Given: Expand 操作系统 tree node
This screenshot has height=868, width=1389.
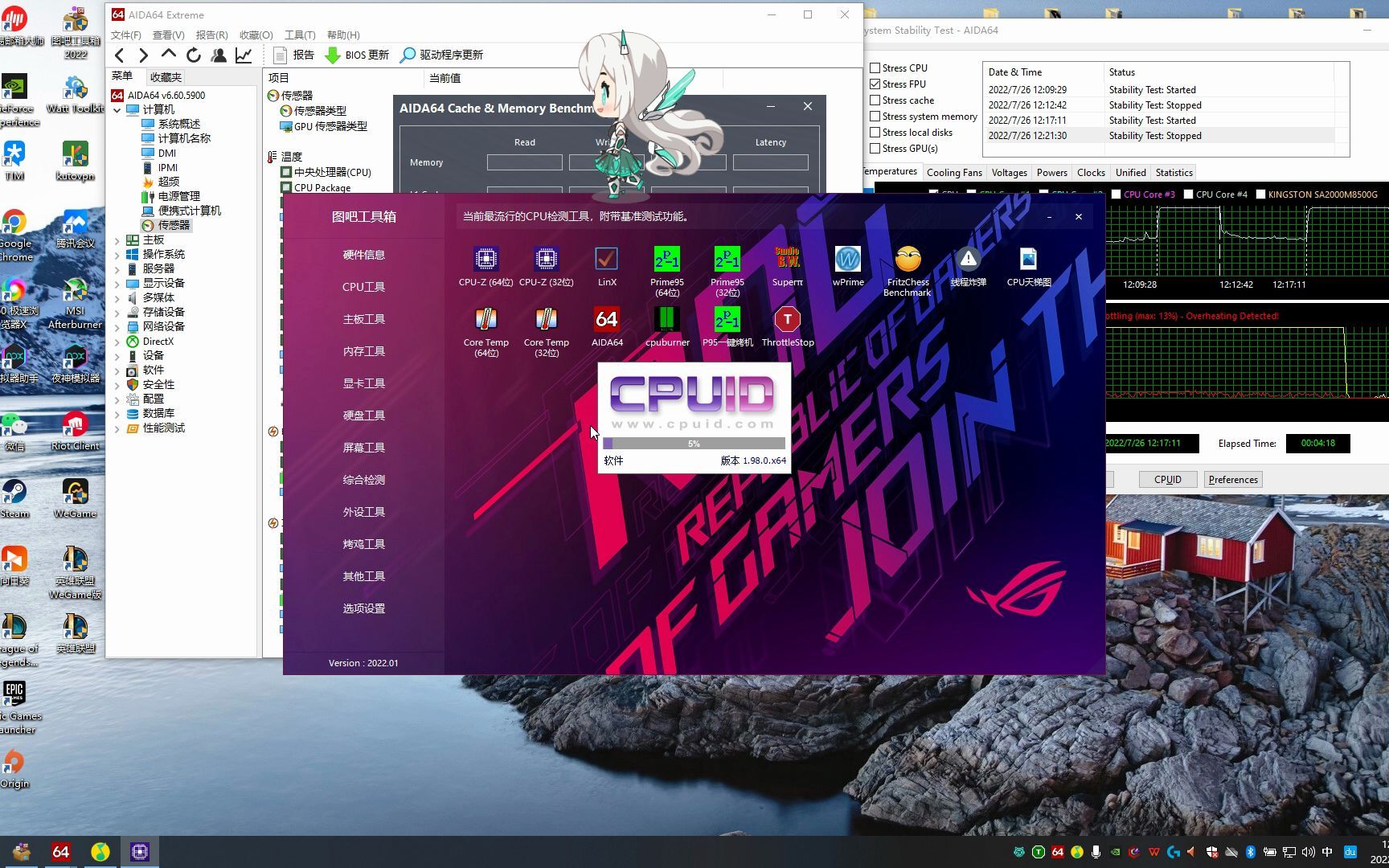Looking at the screenshot, I should coord(117,255).
